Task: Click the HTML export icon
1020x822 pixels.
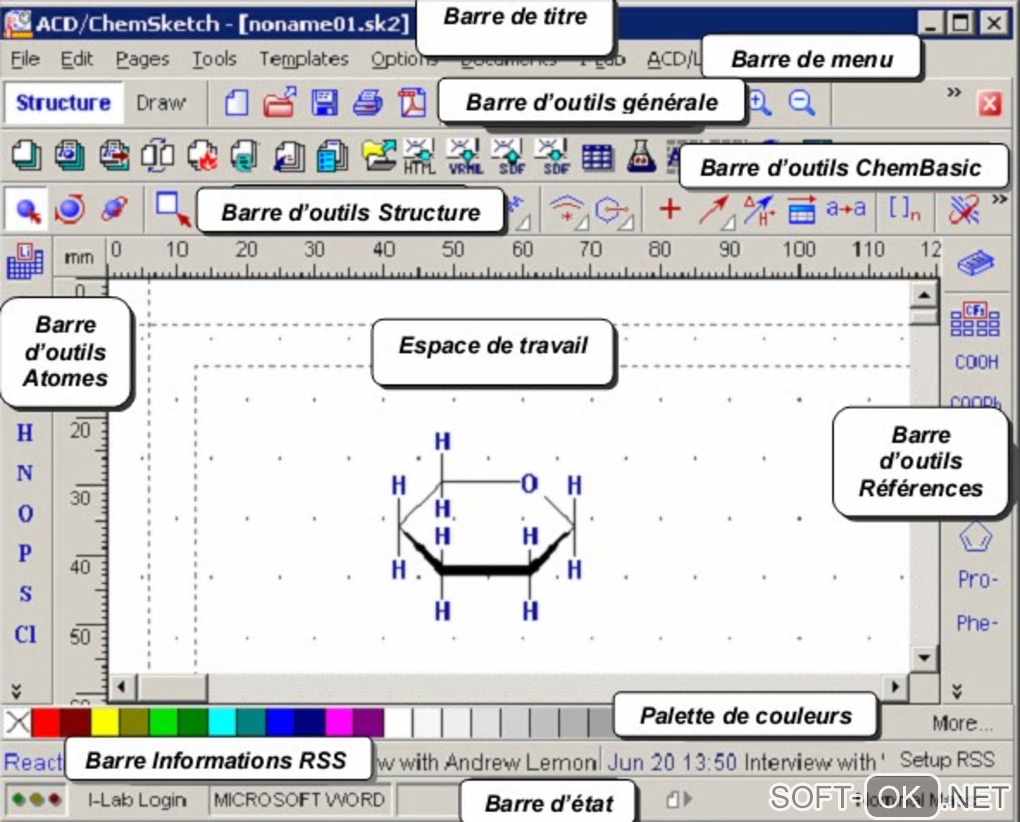Action: tap(420, 157)
